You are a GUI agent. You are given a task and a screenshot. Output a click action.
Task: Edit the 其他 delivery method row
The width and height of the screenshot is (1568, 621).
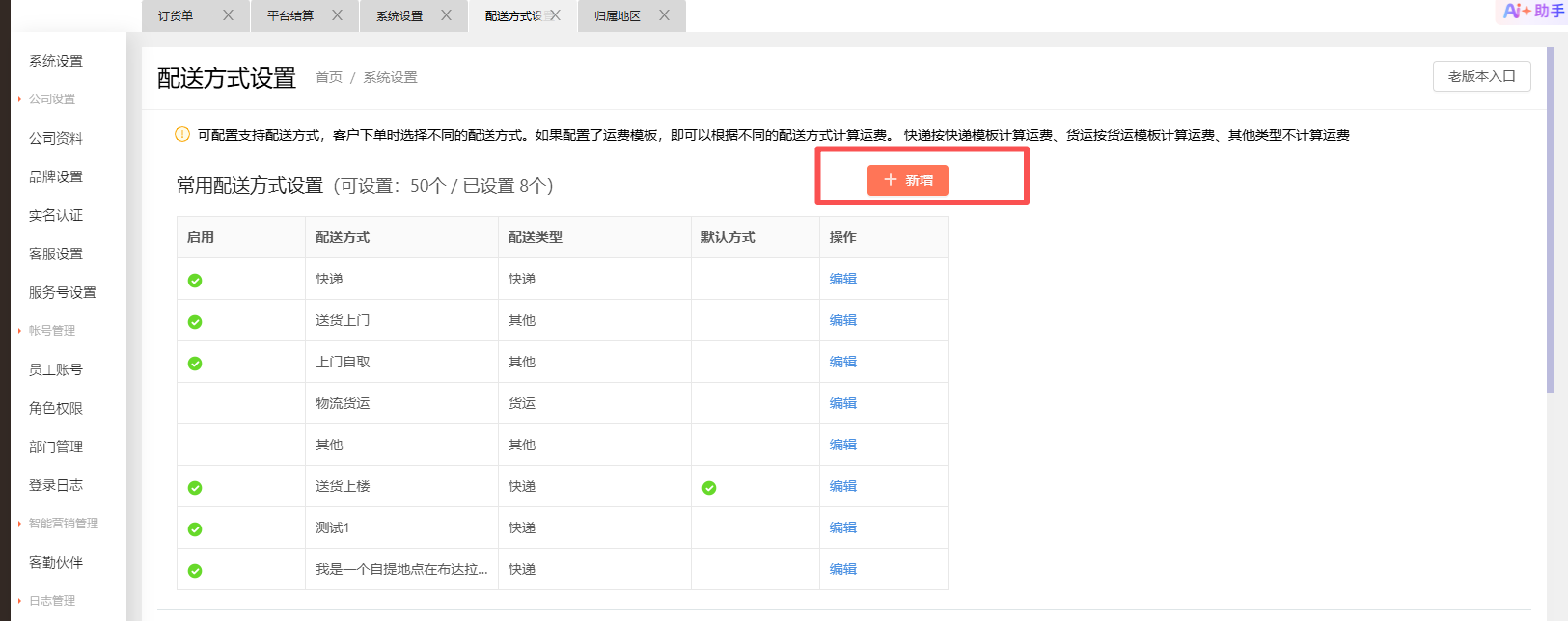point(843,445)
